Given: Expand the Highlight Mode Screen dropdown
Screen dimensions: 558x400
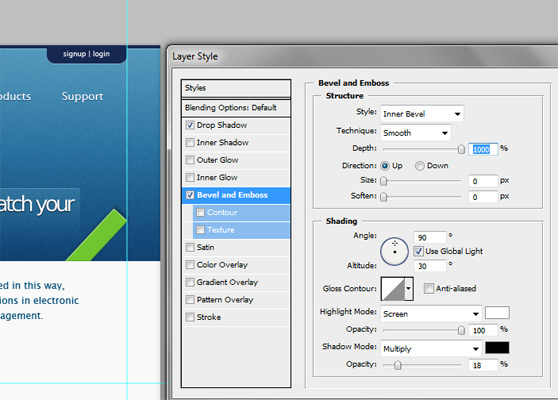Looking at the screenshot, I should click(431, 314).
